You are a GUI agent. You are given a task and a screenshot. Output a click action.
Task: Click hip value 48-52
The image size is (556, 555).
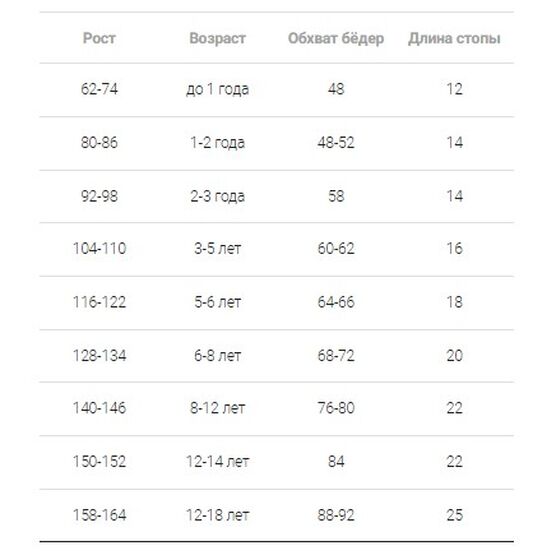click(x=336, y=143)
